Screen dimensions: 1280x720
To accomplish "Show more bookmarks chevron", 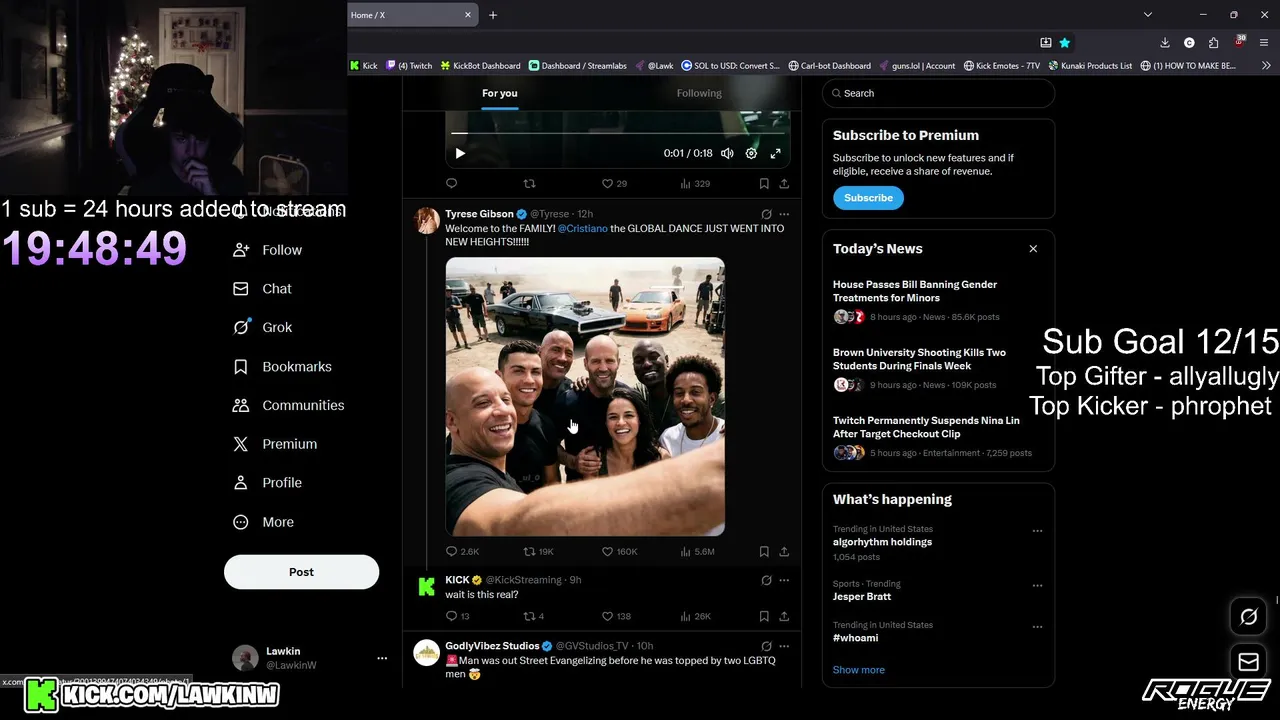I will click(1266, 65).
